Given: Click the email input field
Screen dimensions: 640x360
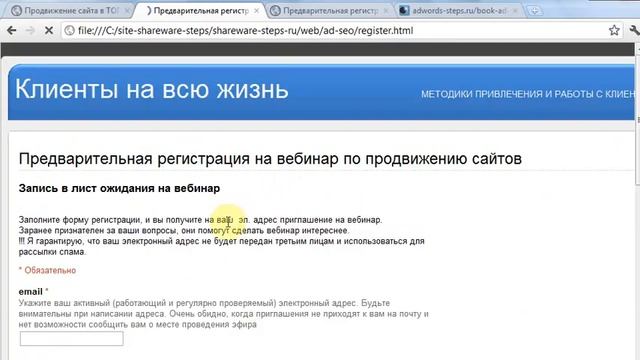Looking at the screenshot, I should [x=71, y=338].
